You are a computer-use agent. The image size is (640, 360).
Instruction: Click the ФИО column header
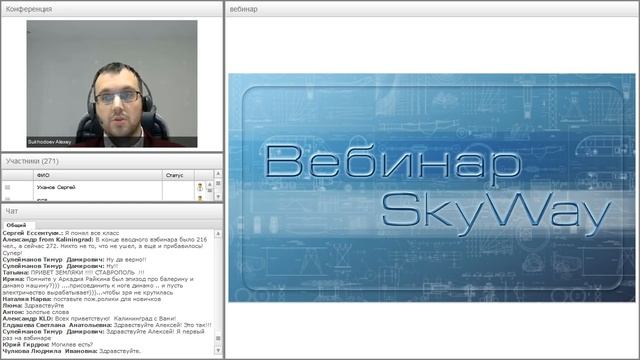point(98,175)
